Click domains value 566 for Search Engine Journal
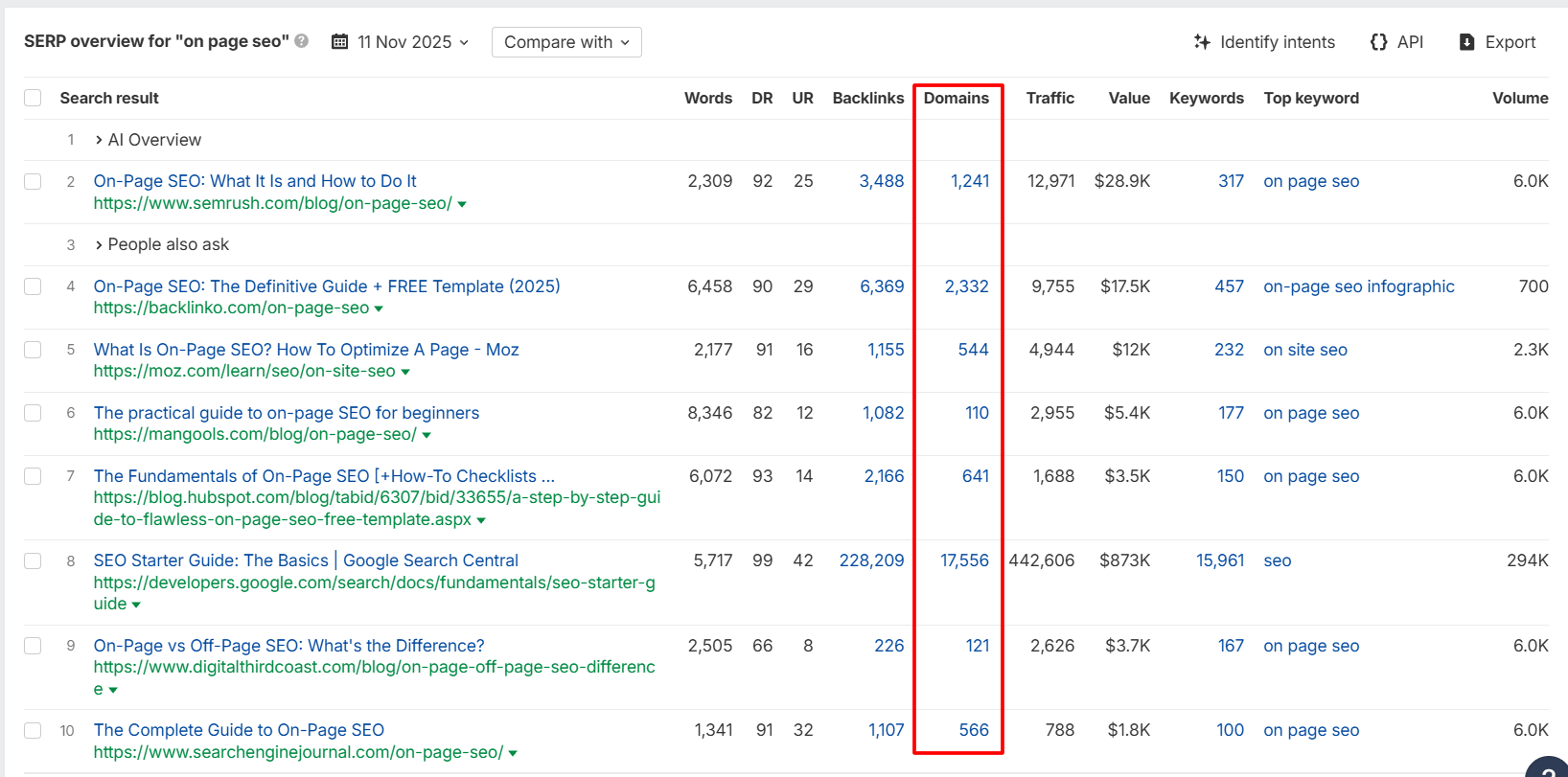The height and width of the screenshot is (777, 1568). 974,730
